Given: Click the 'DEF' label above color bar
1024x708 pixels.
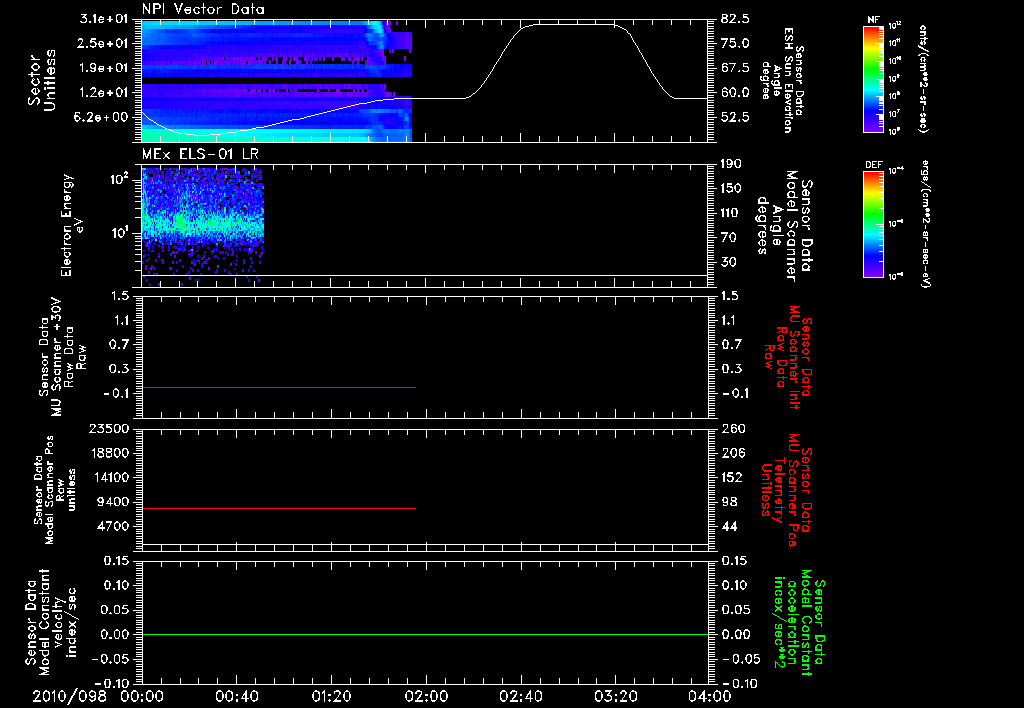Looking at the screenshot, I should point(873,165).
